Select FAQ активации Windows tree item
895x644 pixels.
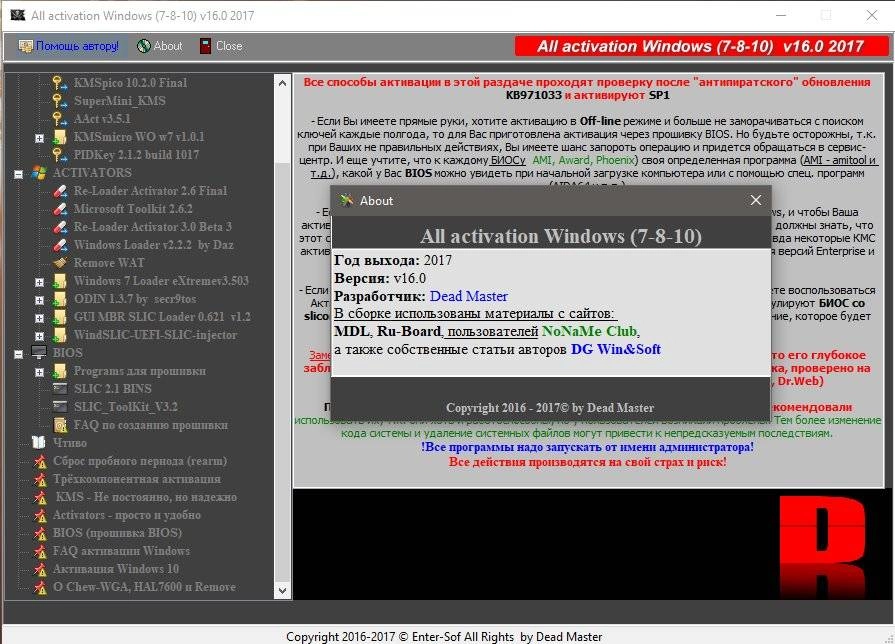(121, 551)
